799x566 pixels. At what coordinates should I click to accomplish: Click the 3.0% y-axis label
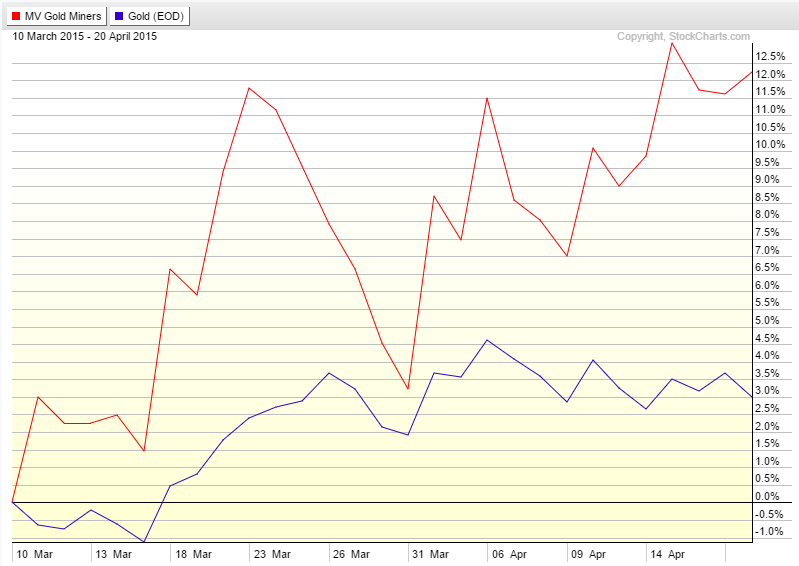[x=767, y=391]
